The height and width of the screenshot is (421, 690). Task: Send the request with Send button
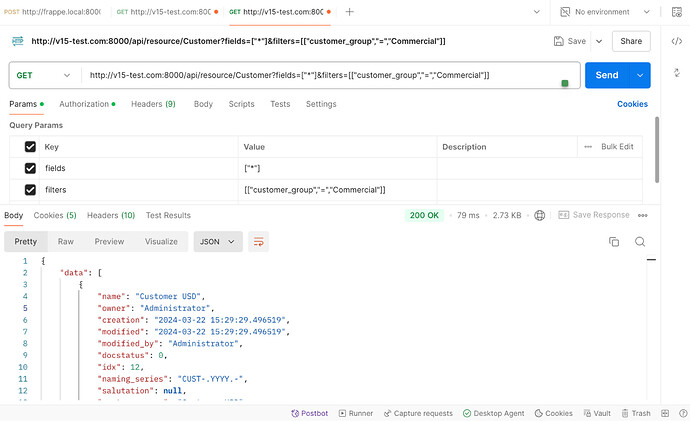607,75
